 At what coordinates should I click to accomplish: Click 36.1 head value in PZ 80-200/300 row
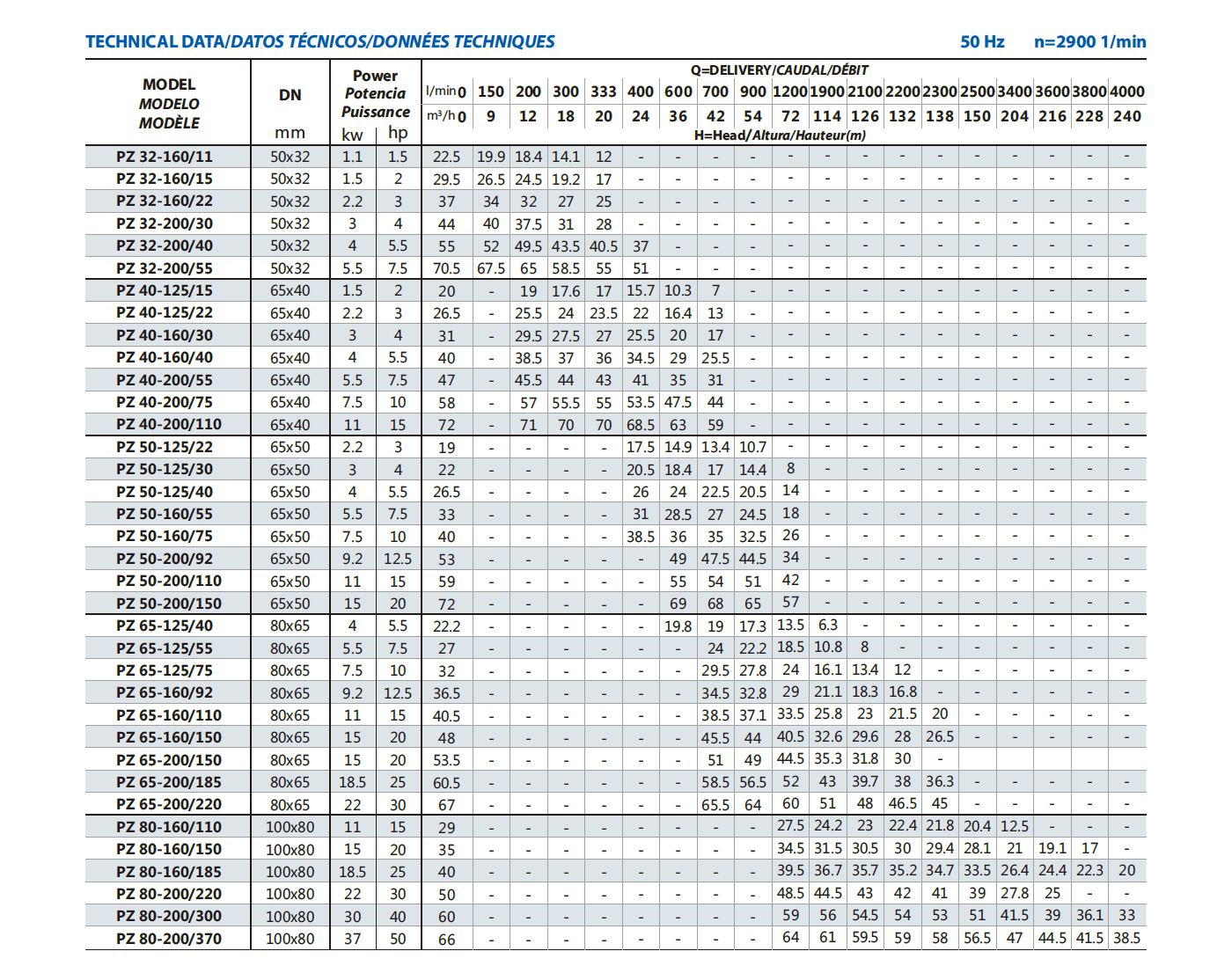click(1089, 915)
